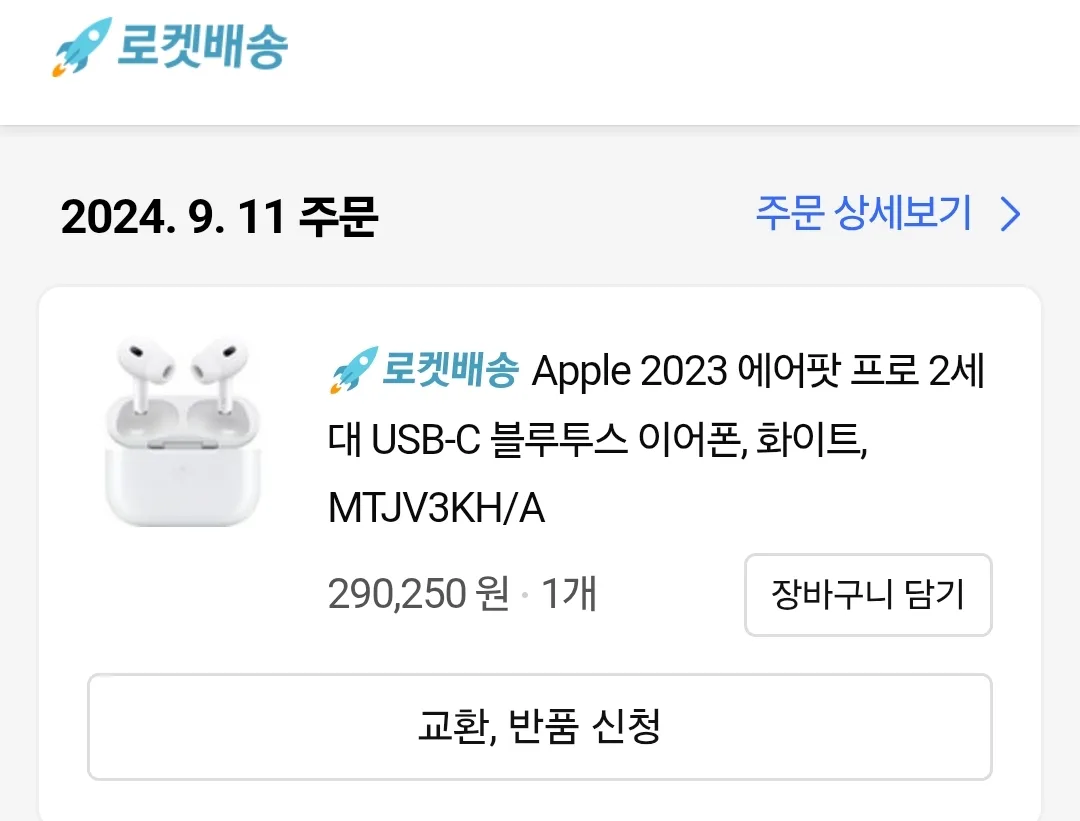Select the 2024. 9. 11 주문 date heading
The width and height of the screenshot is (1080, 821).
pos(218,216)
